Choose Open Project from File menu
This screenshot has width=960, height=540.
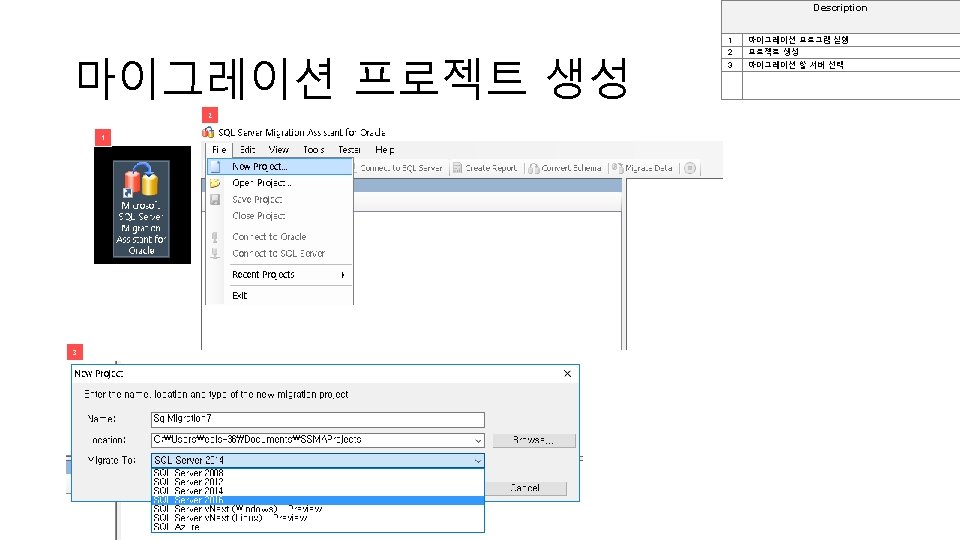tap(280, 183)
